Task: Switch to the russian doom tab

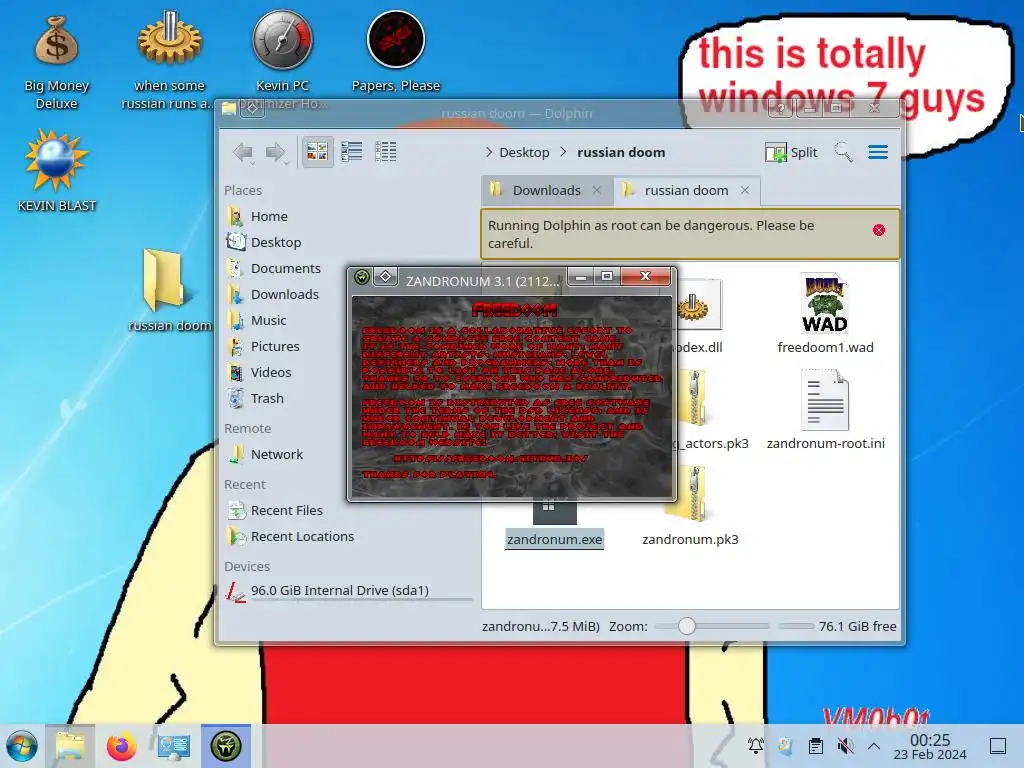Action: click(x=686, y=190)
